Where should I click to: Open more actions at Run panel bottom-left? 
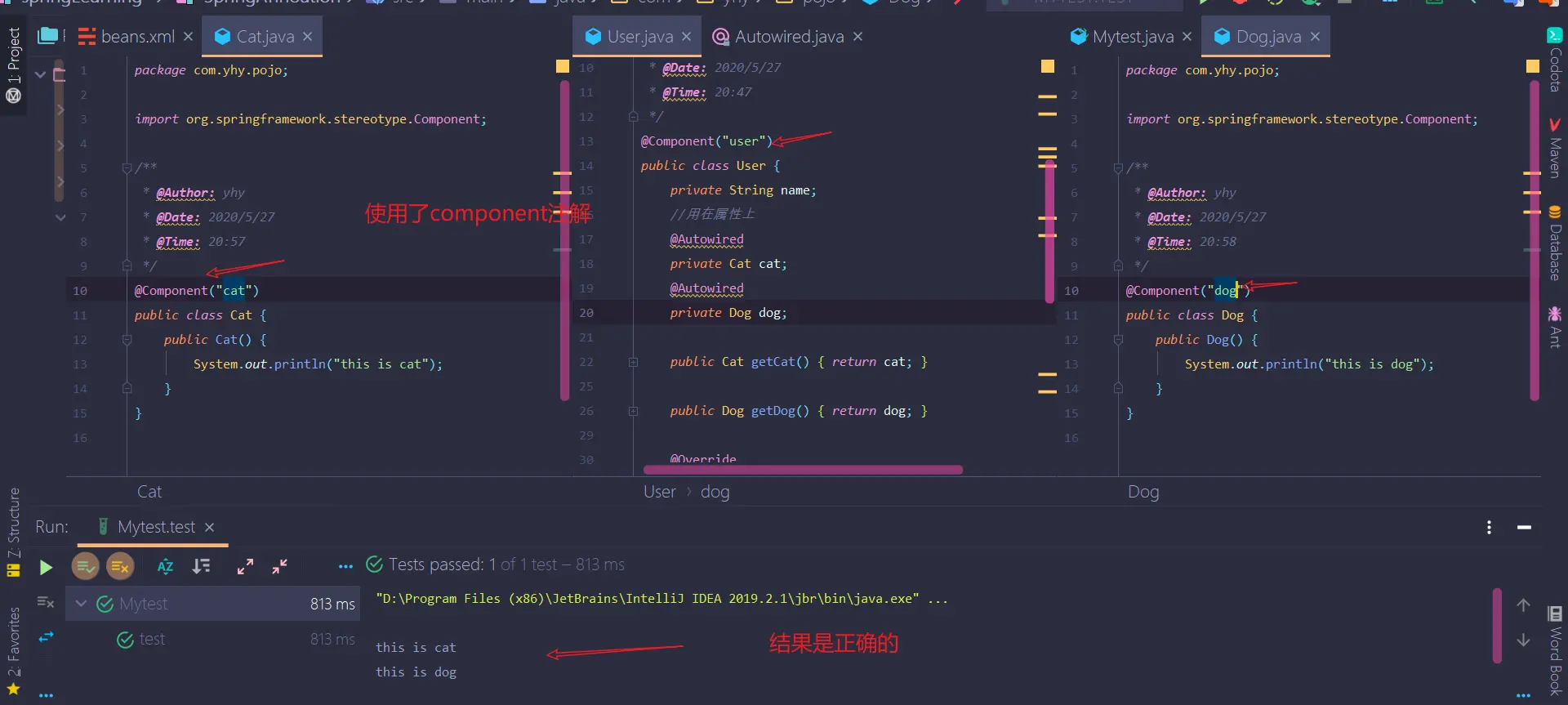(x=46, y=696)
